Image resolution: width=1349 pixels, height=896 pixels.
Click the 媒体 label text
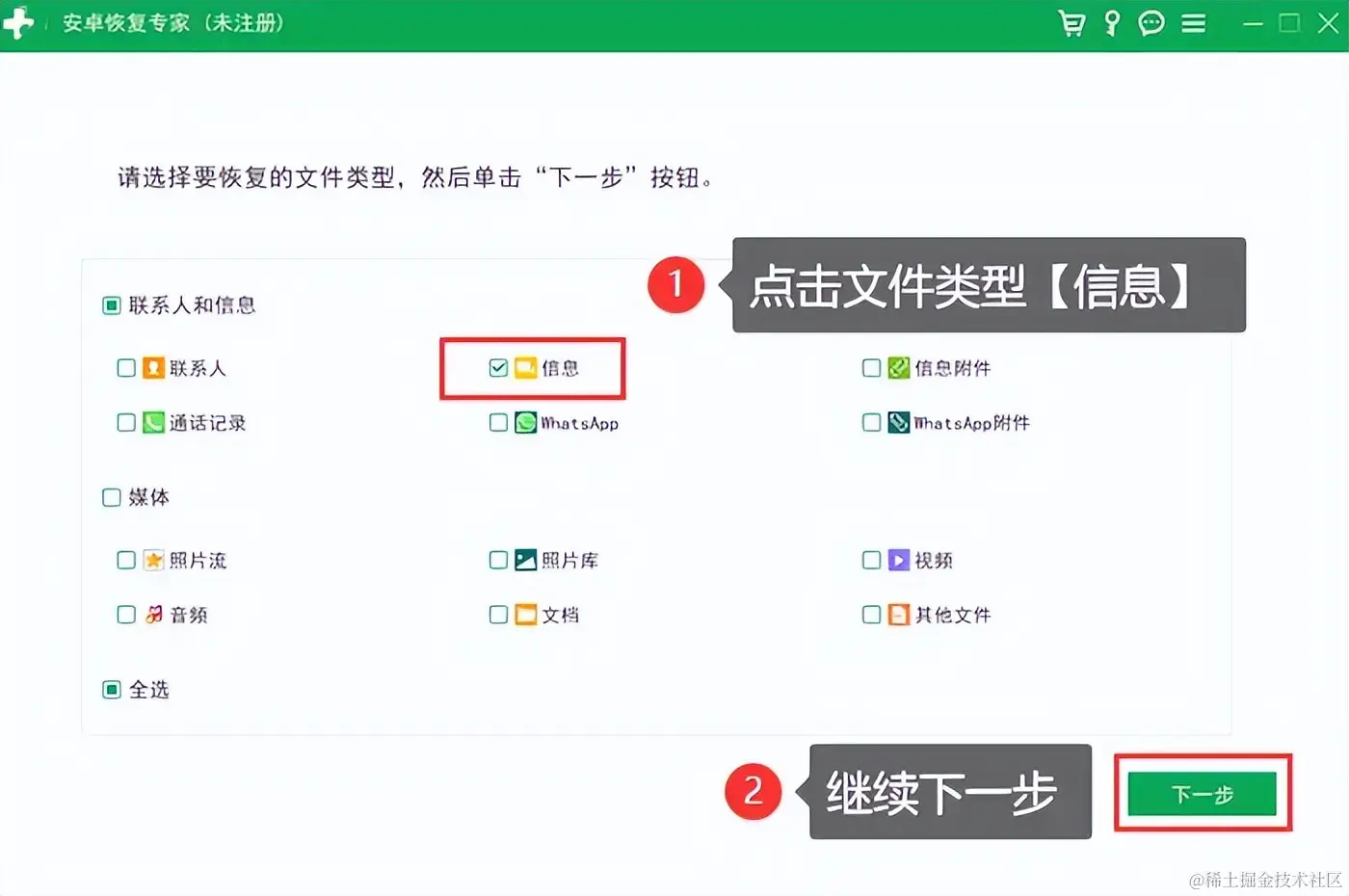tap(149, 497)
